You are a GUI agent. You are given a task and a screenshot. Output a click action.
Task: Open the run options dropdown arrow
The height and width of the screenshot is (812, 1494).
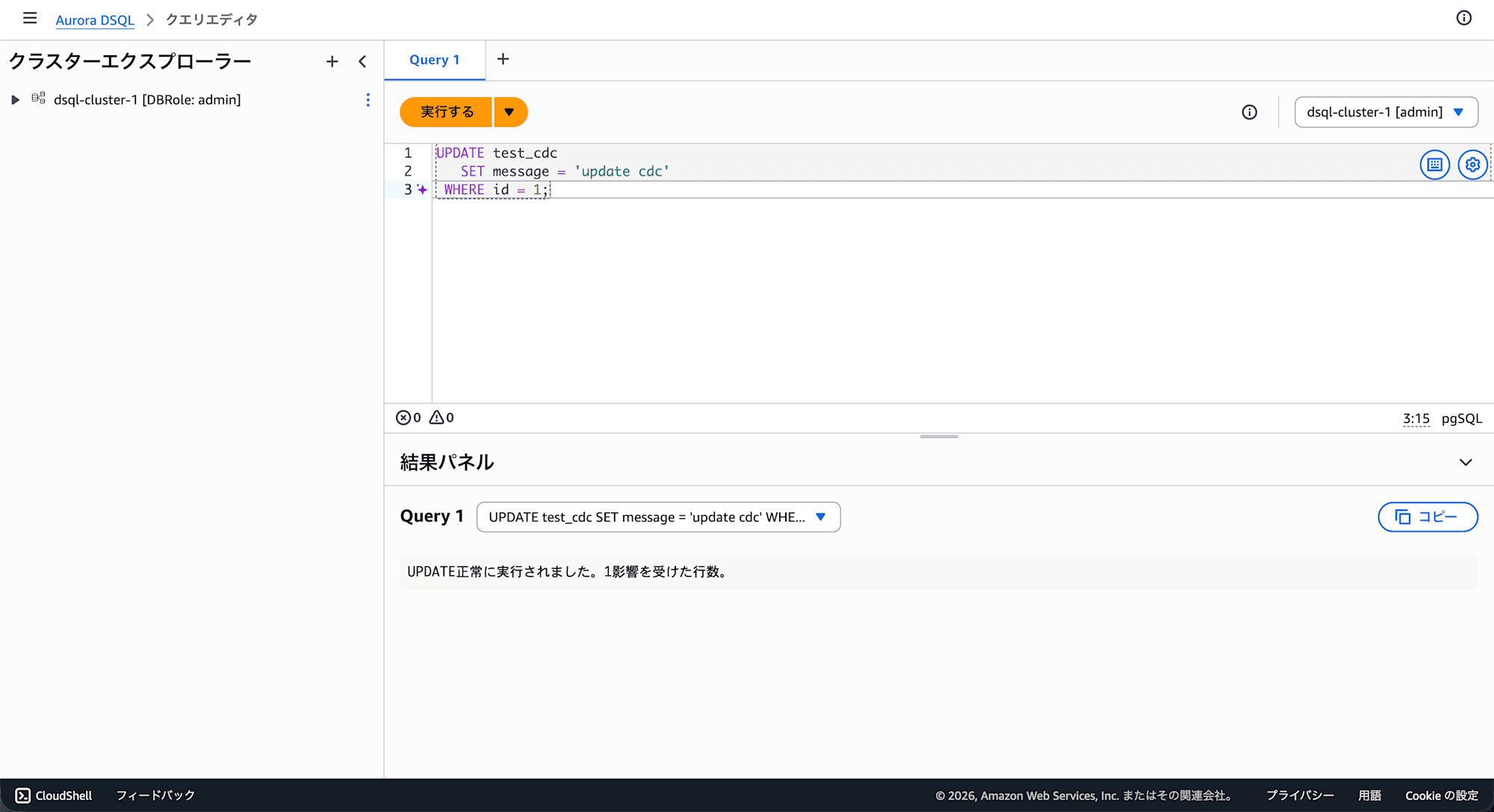click(x=510, y=112)
